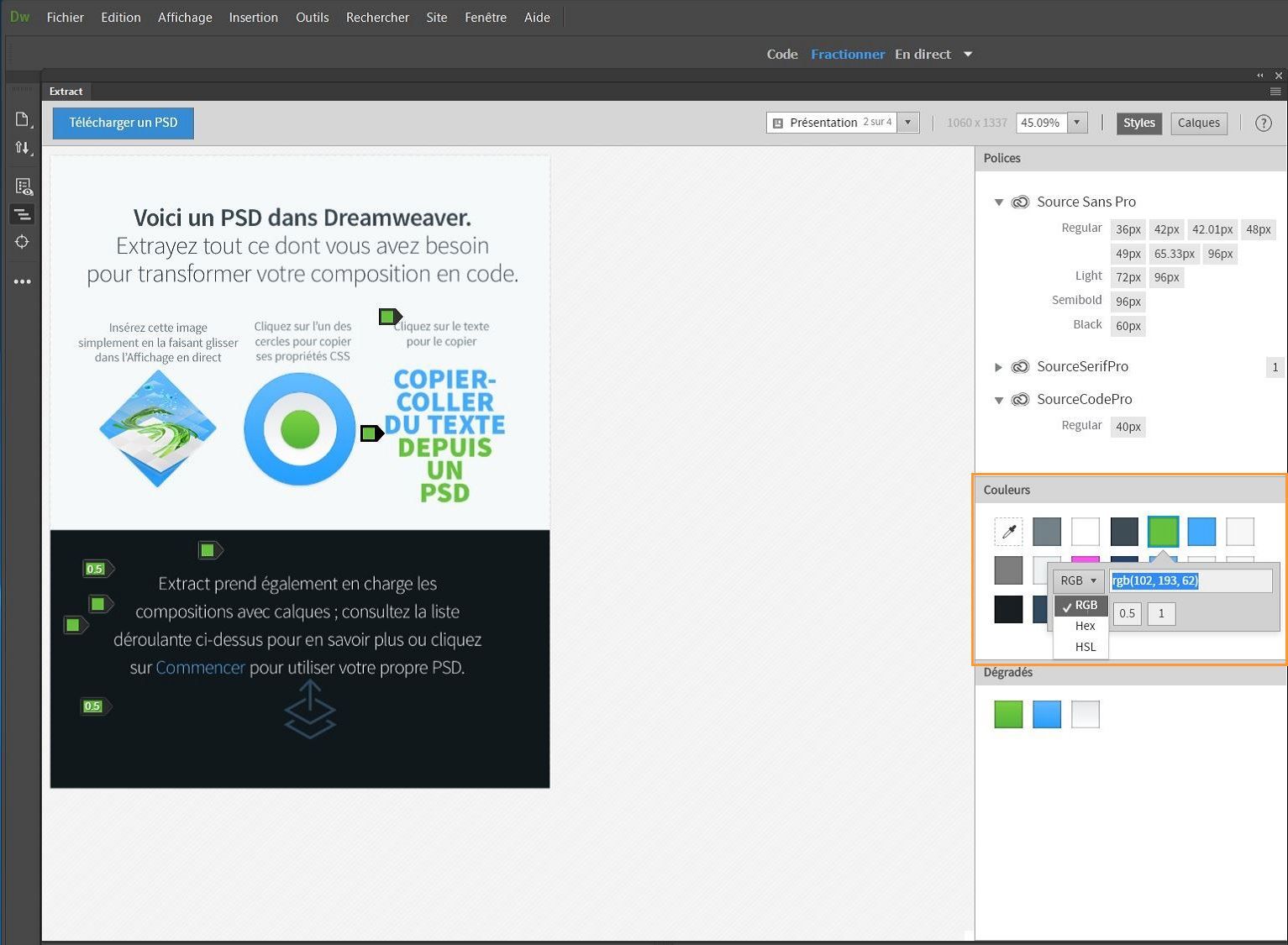Open the Fenêtre menu

(x=486, y=17)
